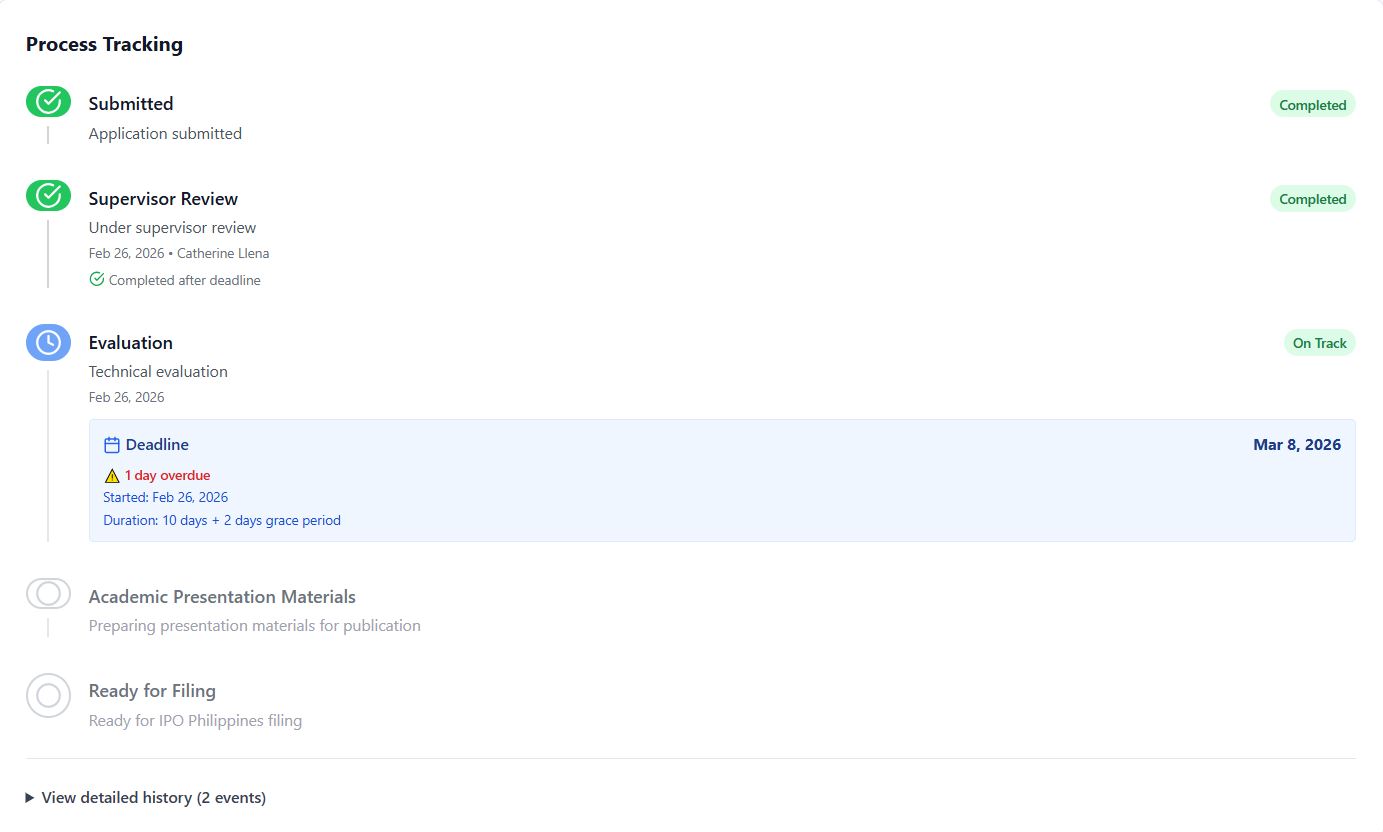The image size is (1383, 832).
Task: Click the 1 day overdue warning text
Action: pos(167,476)
